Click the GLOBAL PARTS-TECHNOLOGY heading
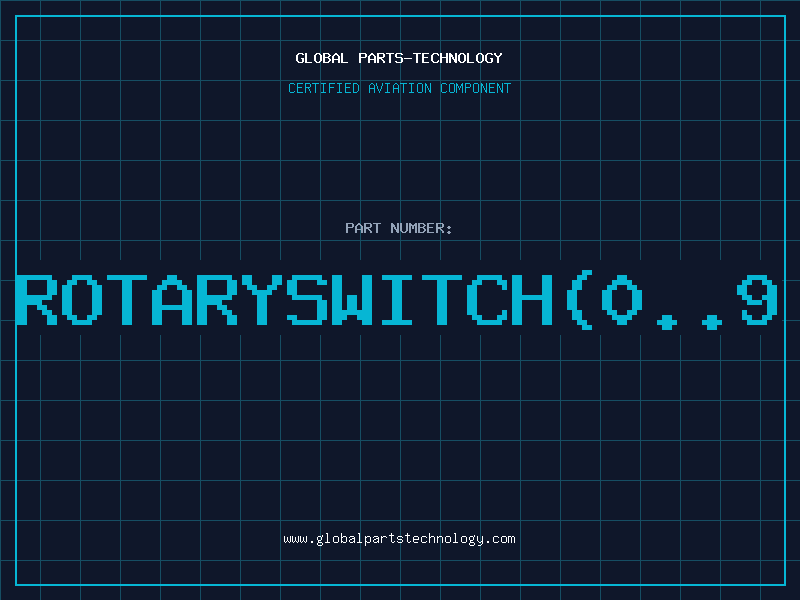The width and height of the screenshot is (800, 600). [399, 58]
